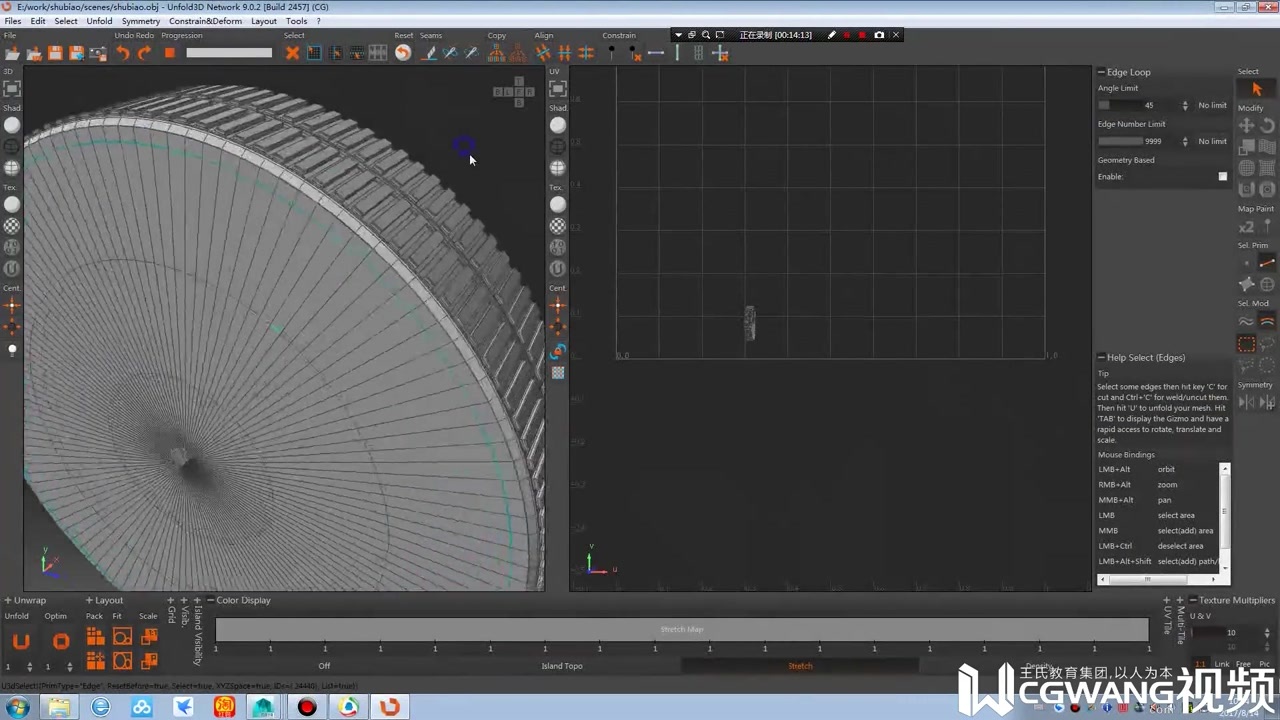Open the Unfold menu
The width and height of the screenshot is (1280, 720).
pos(99,21)
